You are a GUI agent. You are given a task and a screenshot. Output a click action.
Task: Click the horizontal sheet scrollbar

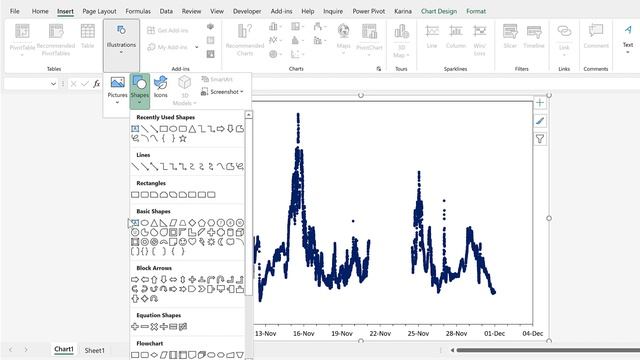548,350
